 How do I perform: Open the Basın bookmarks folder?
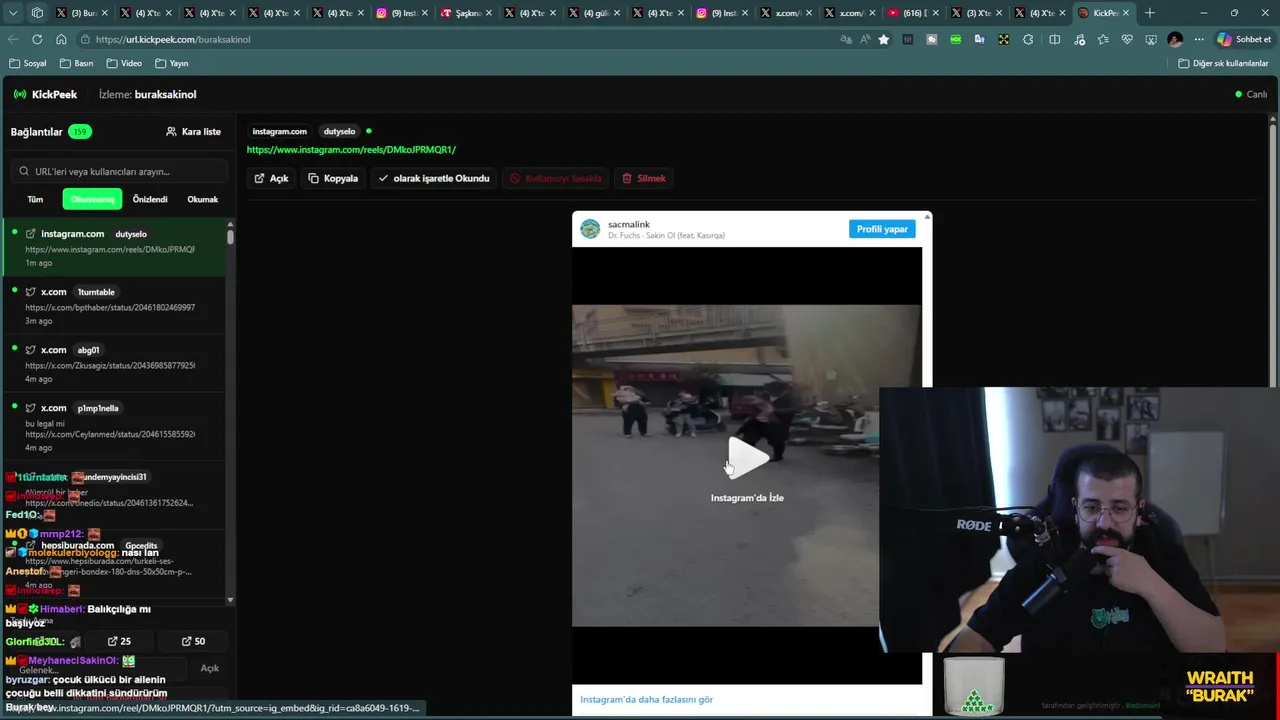point(77,63)
